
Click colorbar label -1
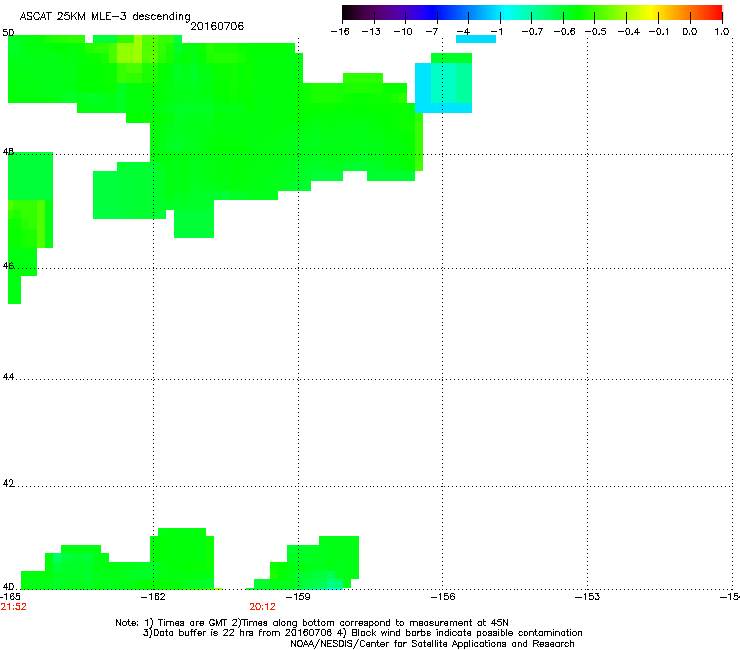[497, 32]
